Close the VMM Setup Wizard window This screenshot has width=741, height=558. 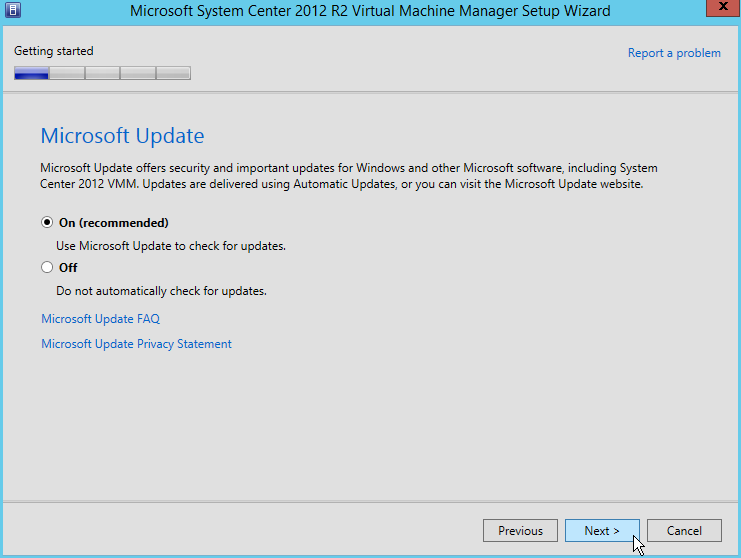(718, 11)
